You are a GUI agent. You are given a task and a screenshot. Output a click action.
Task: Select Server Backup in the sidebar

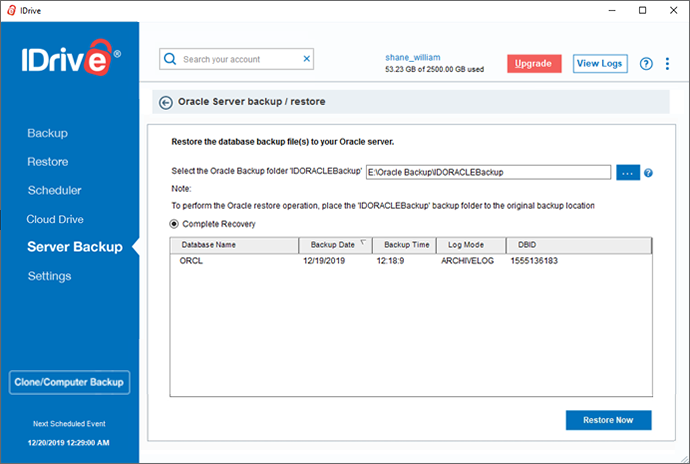pyautogui.click(x=75, y=247)
